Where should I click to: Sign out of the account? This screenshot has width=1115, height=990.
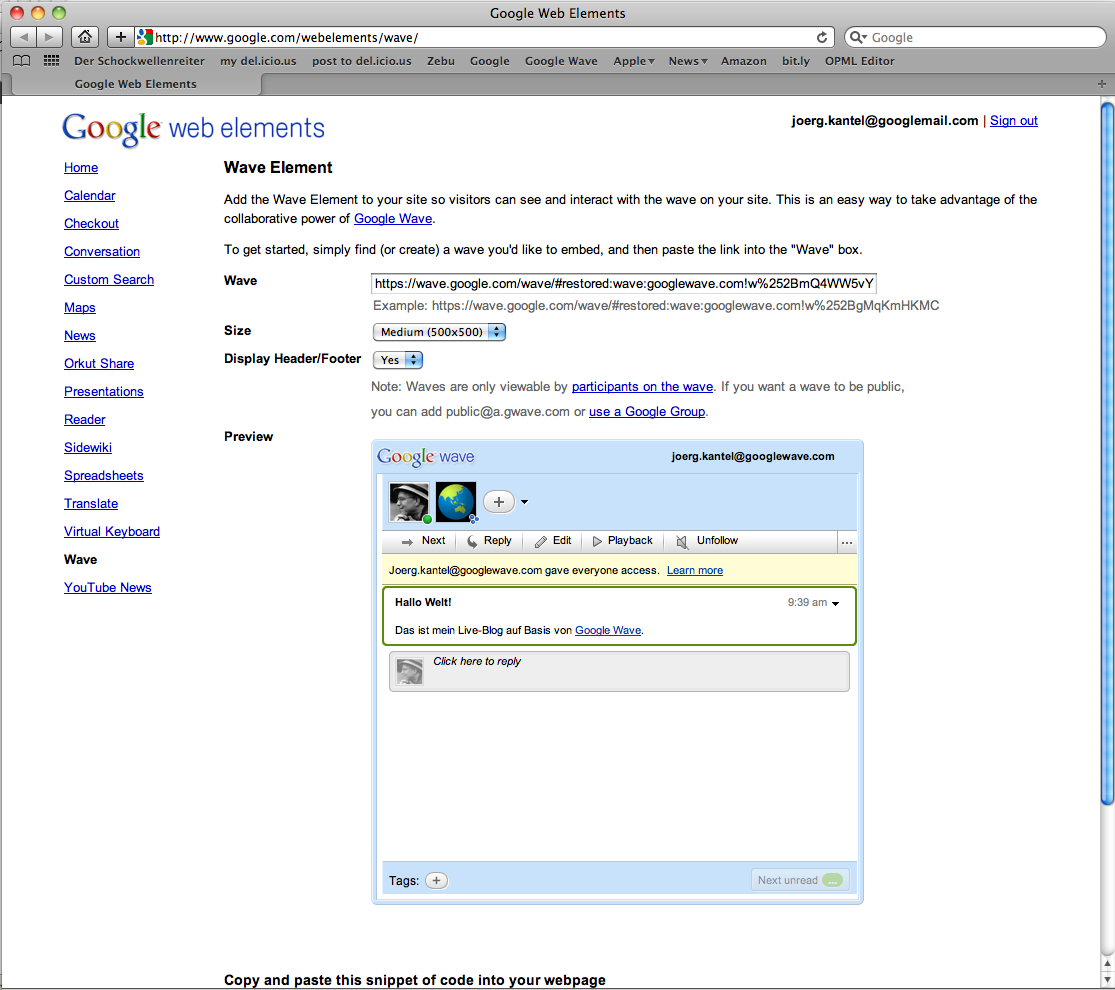click(x=1013, y=121)
